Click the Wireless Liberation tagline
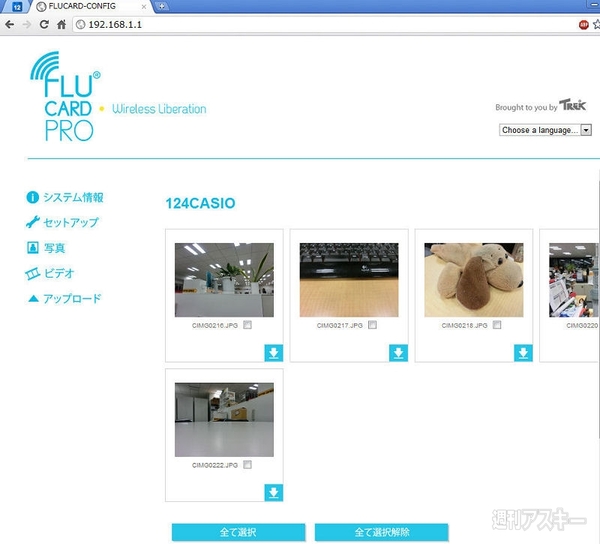Screen dimensions: 600x544 click(159, 109)
